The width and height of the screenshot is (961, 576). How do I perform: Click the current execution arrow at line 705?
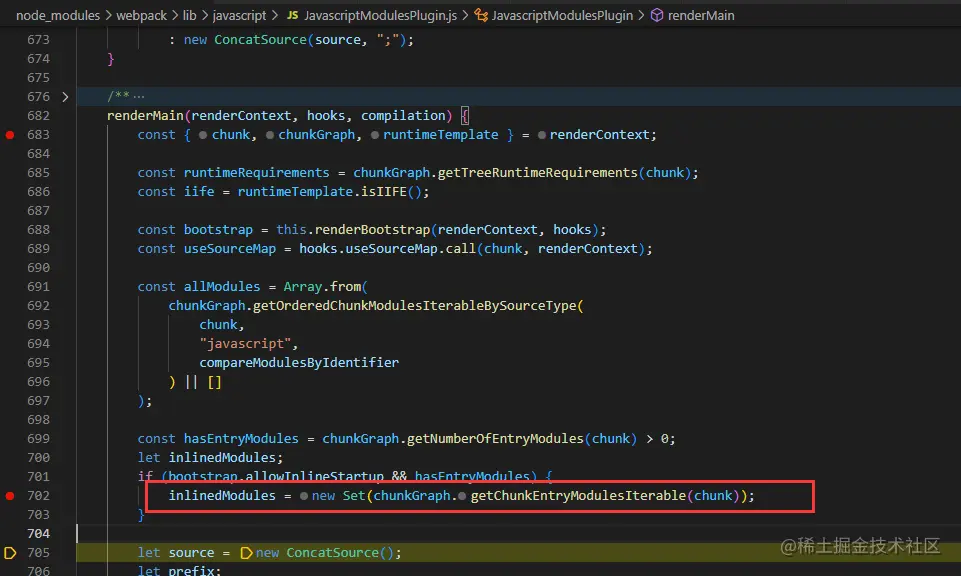(10, 553)
